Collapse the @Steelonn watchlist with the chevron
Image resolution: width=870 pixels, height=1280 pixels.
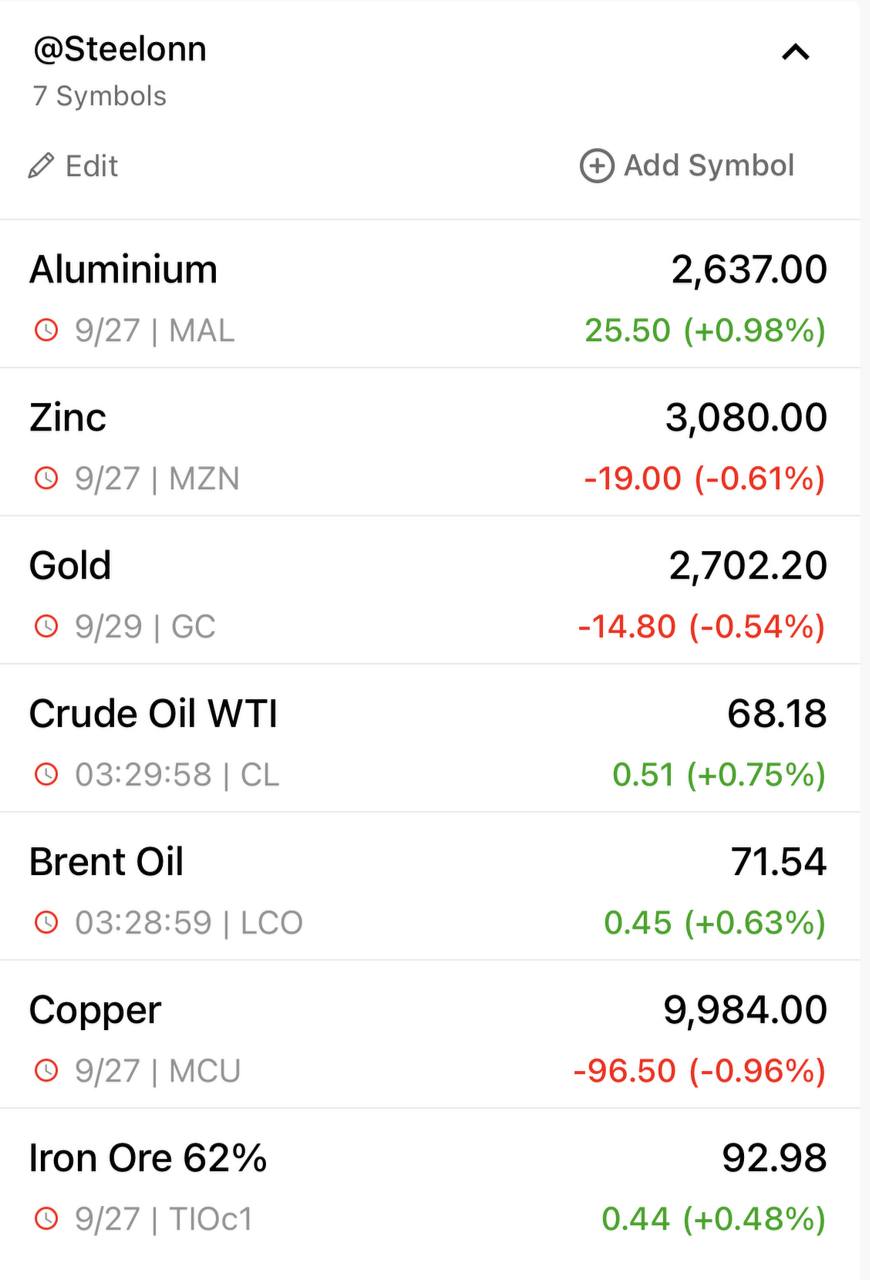pyautogui.click(x=795, y=52)
